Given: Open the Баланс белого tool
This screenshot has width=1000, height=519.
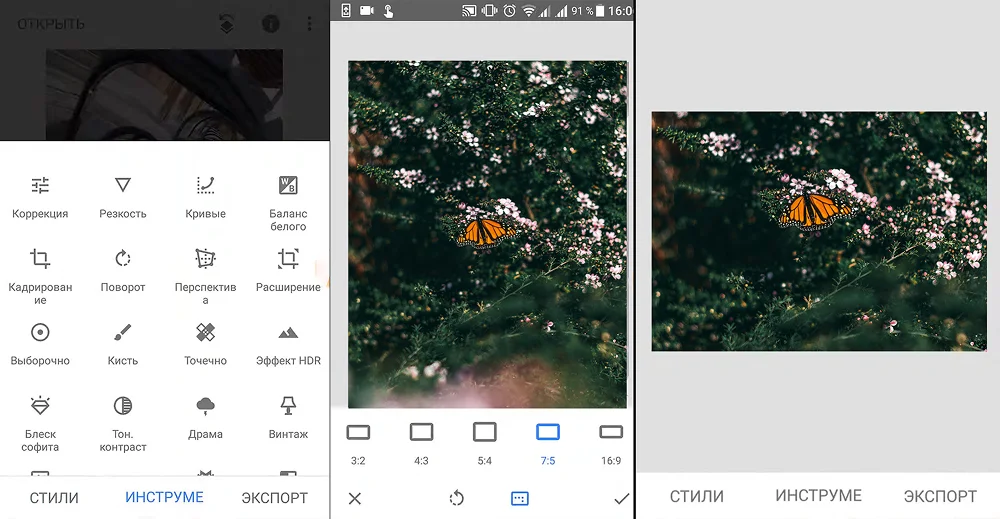Looking at the screenshot, I should pyautogui.click(x=288, y=203).
